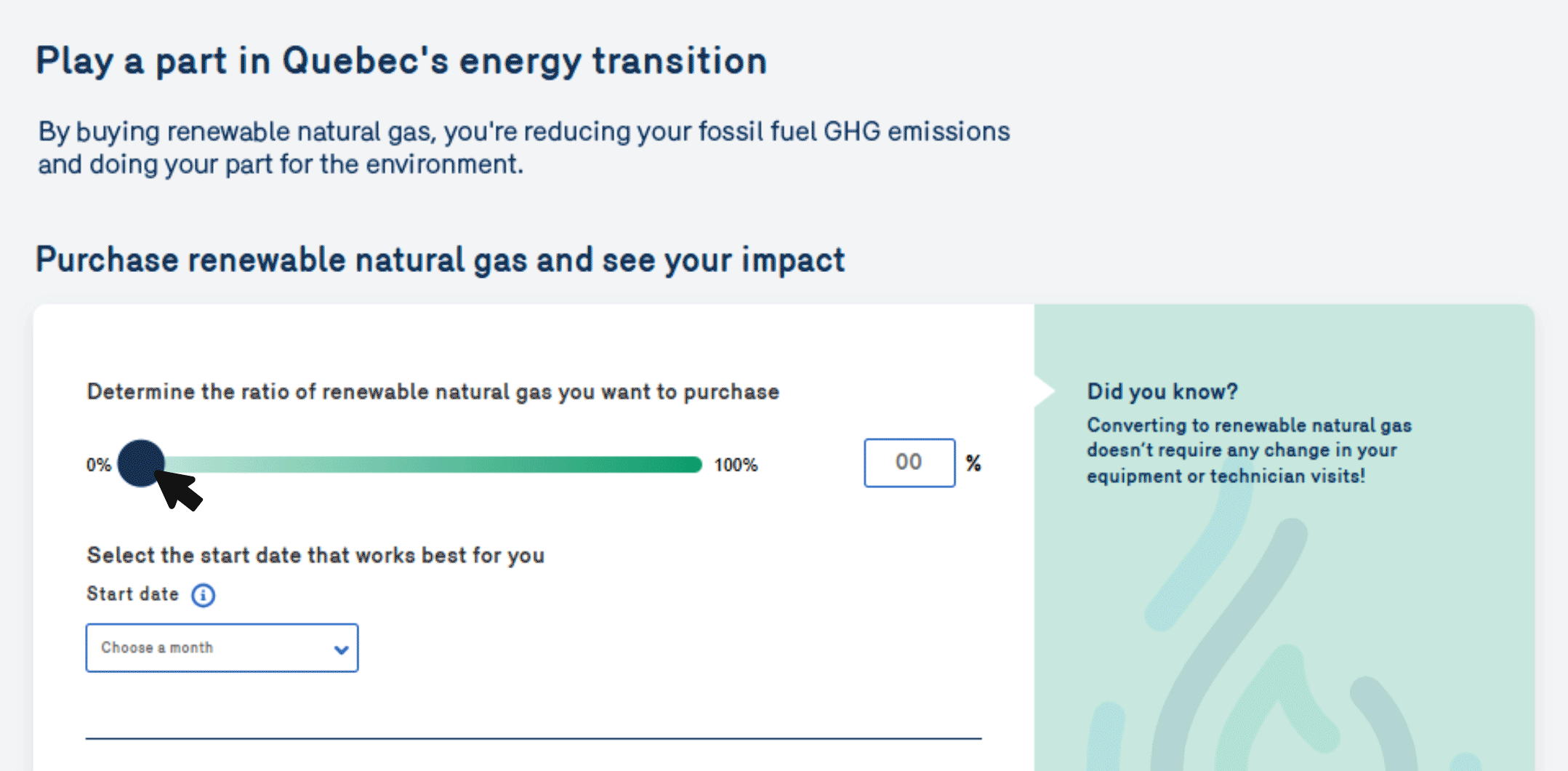
Task: Click the % symbol next to the input box
Action: 973,463
